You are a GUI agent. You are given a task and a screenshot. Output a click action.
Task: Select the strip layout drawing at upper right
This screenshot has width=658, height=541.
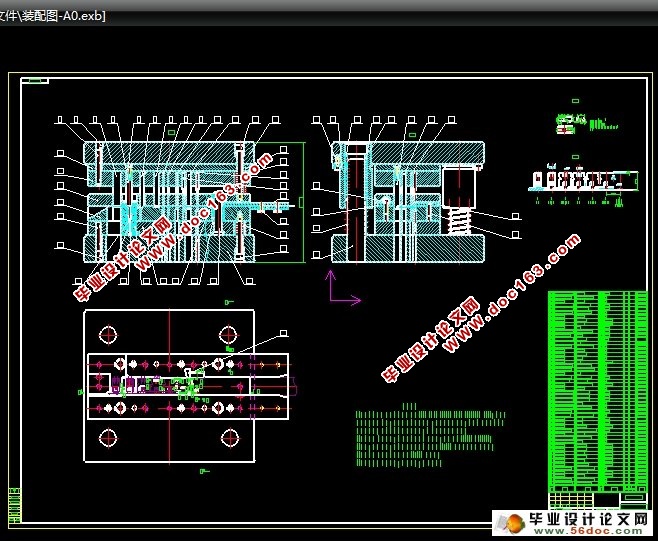[583, 185]
